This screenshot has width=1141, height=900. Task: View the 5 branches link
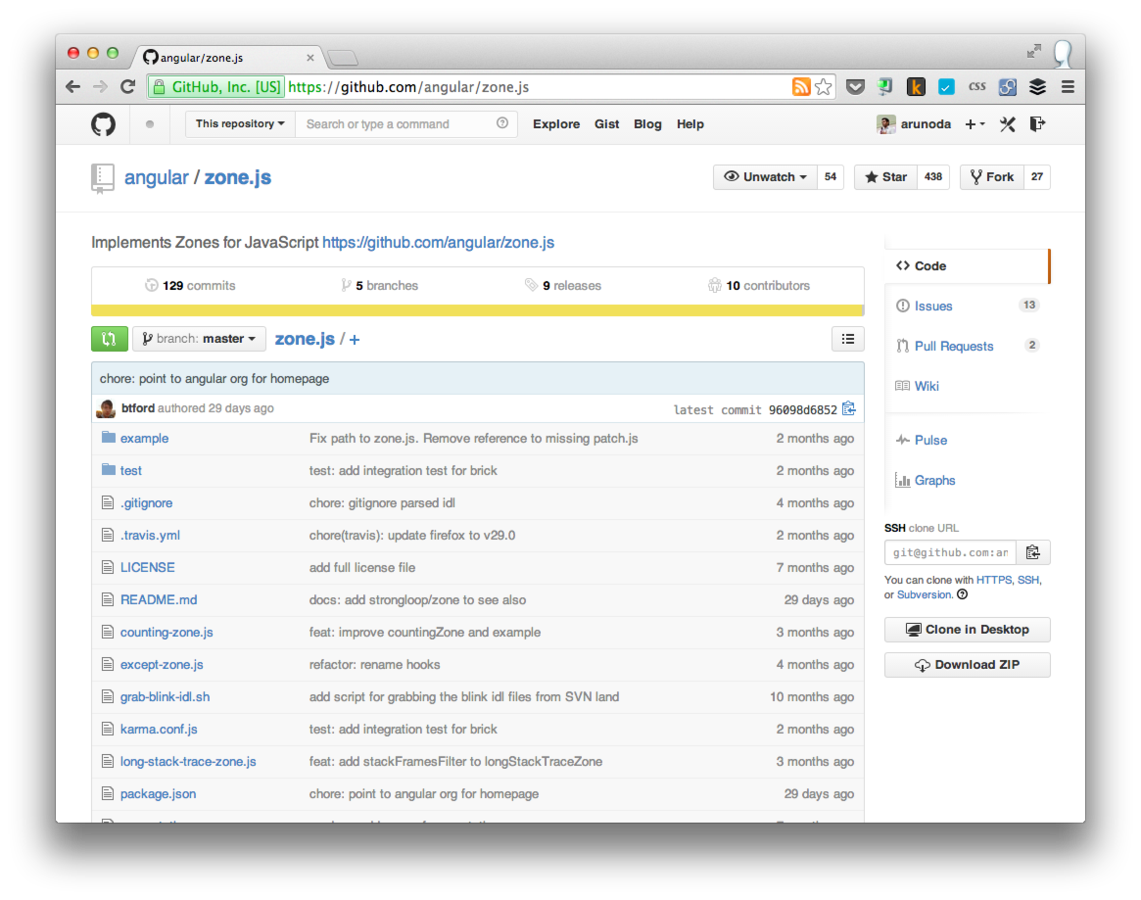click(379, 285)
